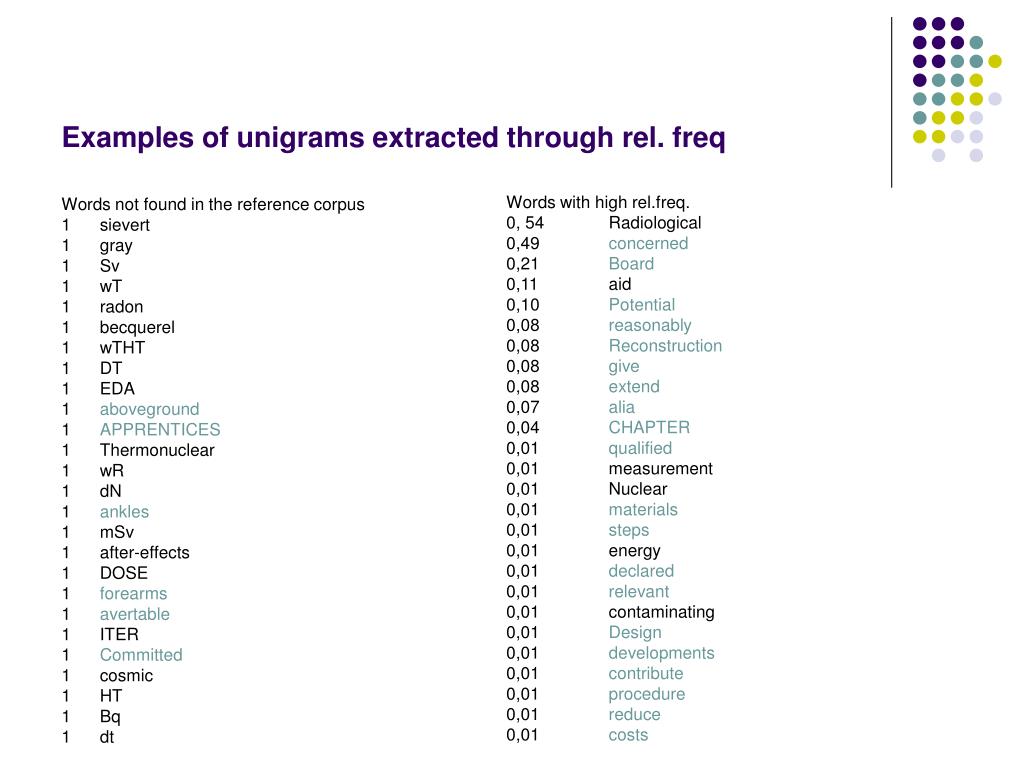
Task: Select the word 'Thermonuclear'
Action: tap(157, 451)
